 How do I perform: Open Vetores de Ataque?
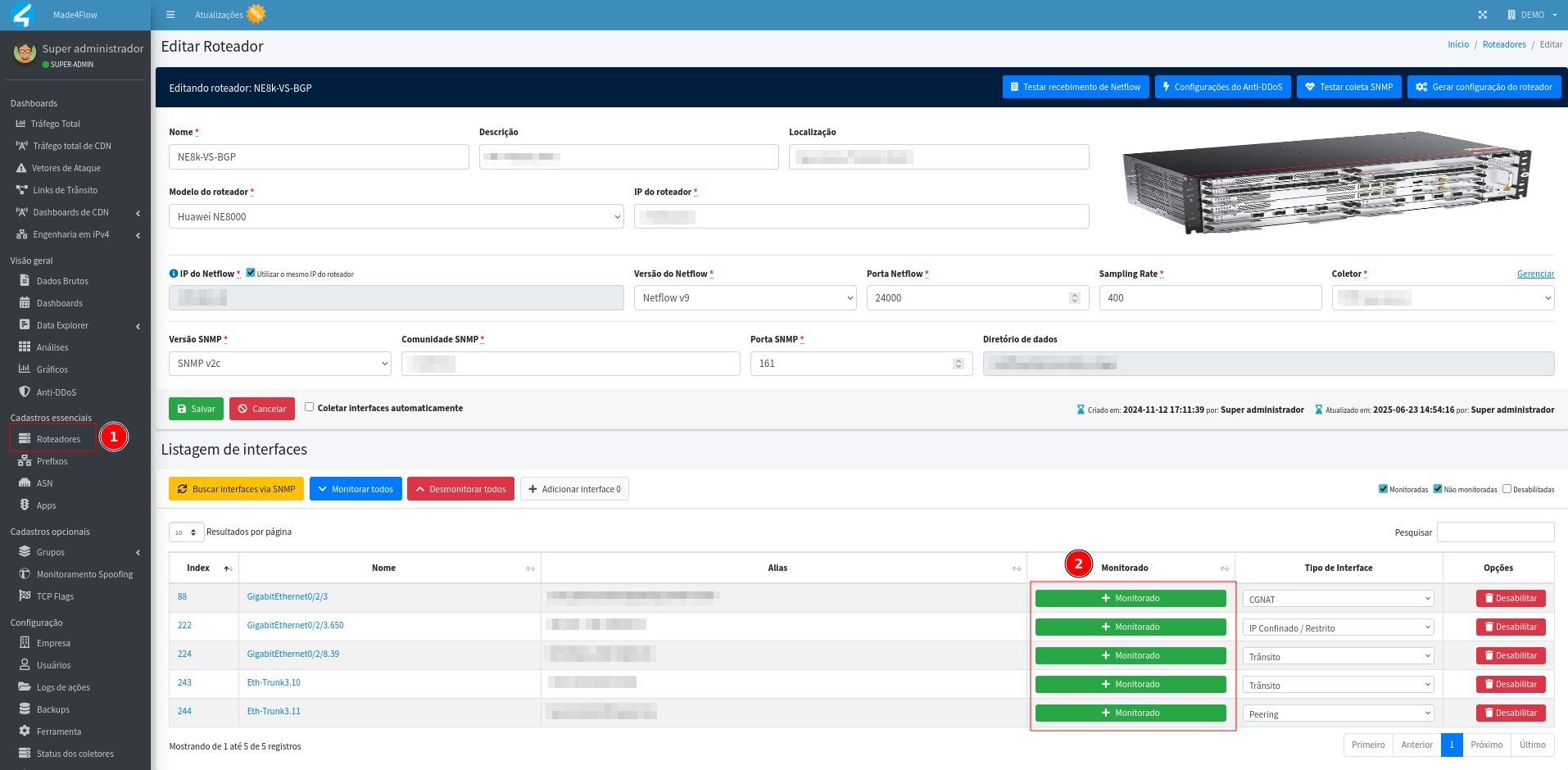pos(66,168)
